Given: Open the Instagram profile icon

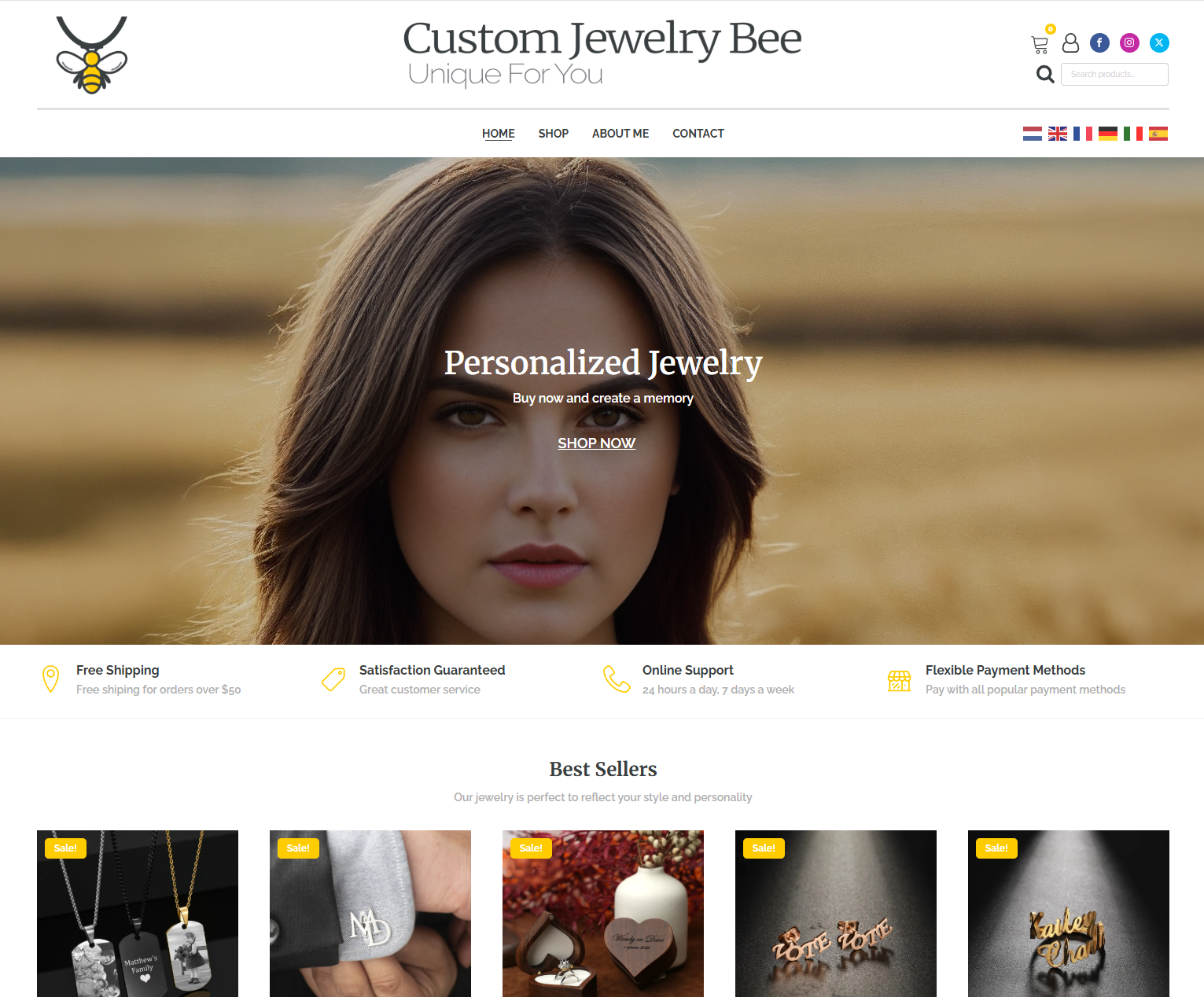Looking at the screenshot, I should click(1129, 42).
